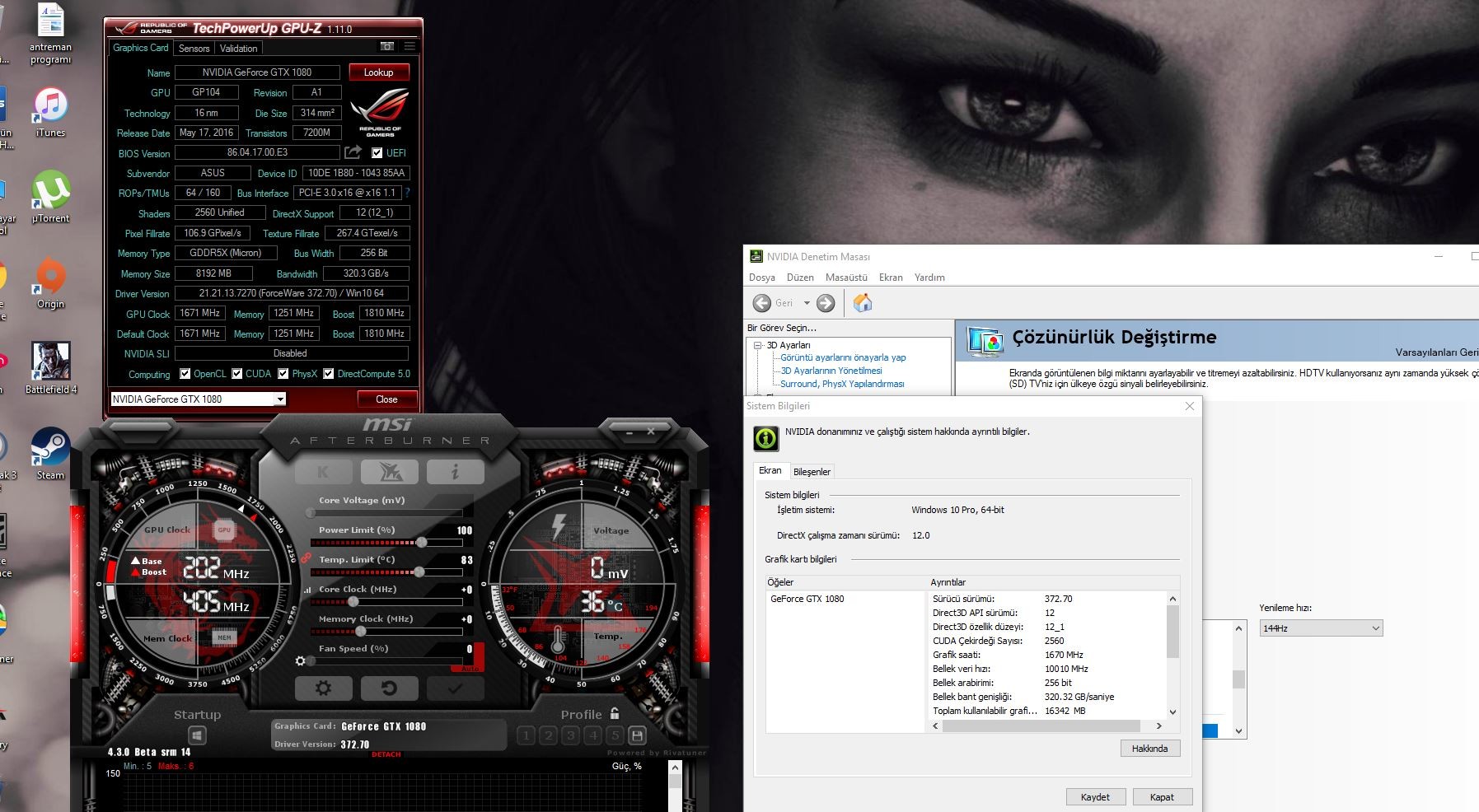The height and width of the screenshot is (812, 1479).
Task: Toggle the Windows Startup button in Afterburner
Action: [197, 735]
